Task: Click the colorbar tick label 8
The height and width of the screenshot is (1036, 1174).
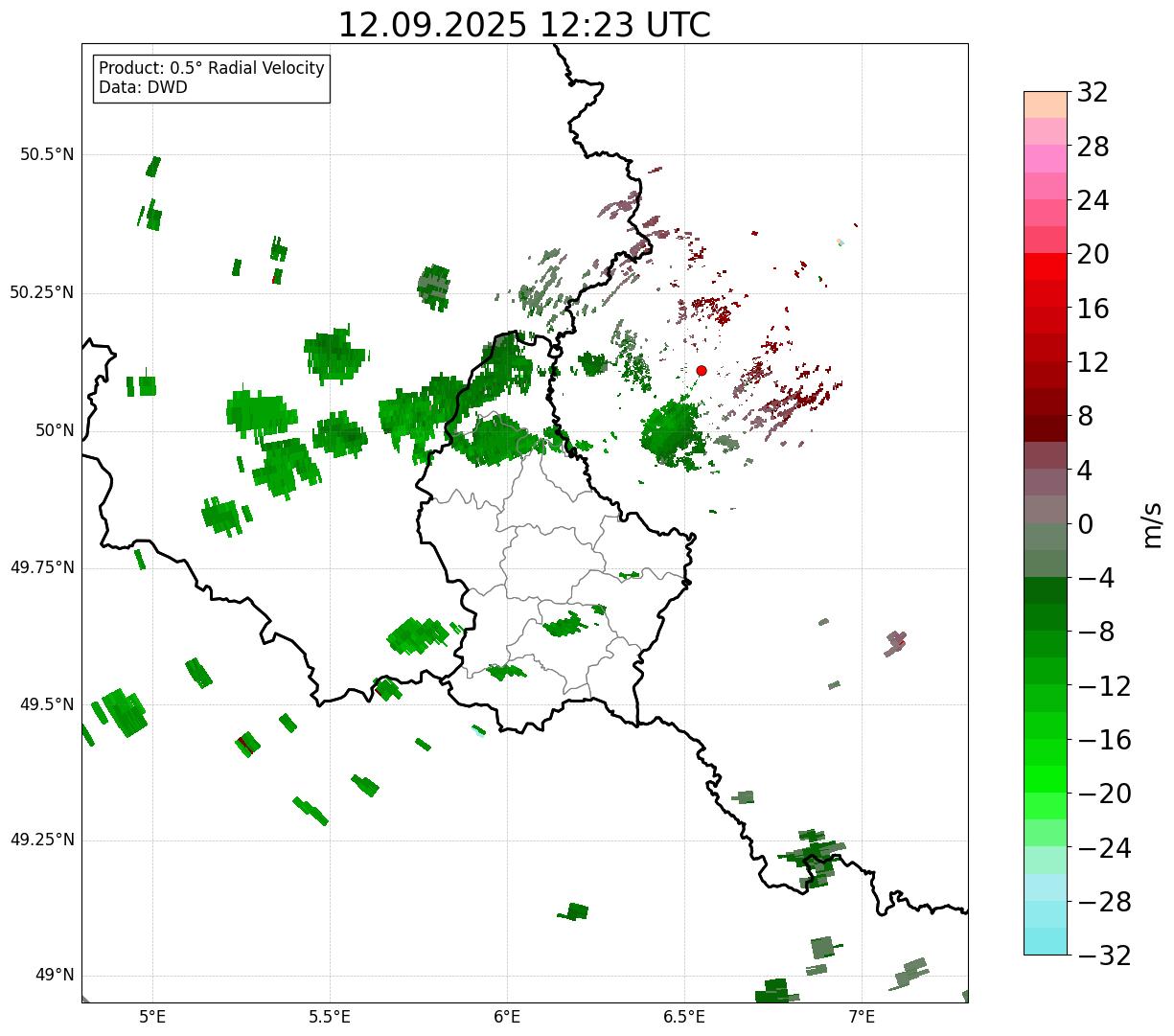Action: (x=1086, y=417)
